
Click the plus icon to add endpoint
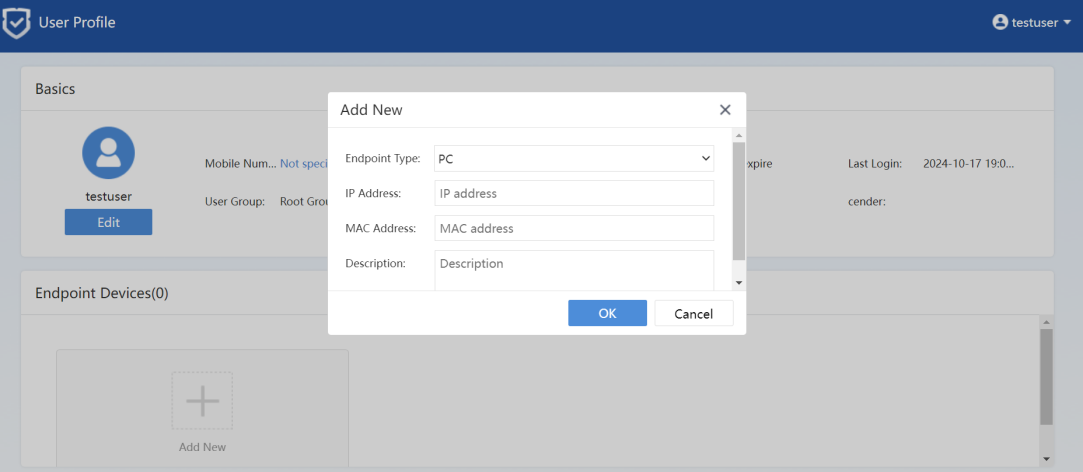[202, 401]
